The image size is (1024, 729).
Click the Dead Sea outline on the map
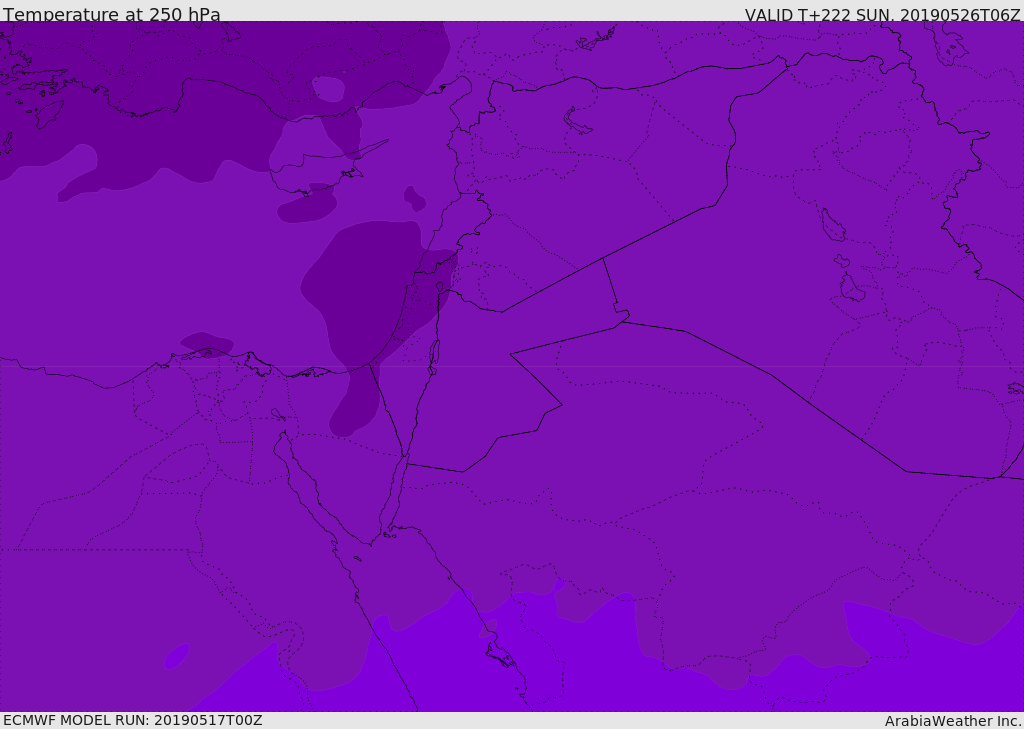[x=434, y=355]
